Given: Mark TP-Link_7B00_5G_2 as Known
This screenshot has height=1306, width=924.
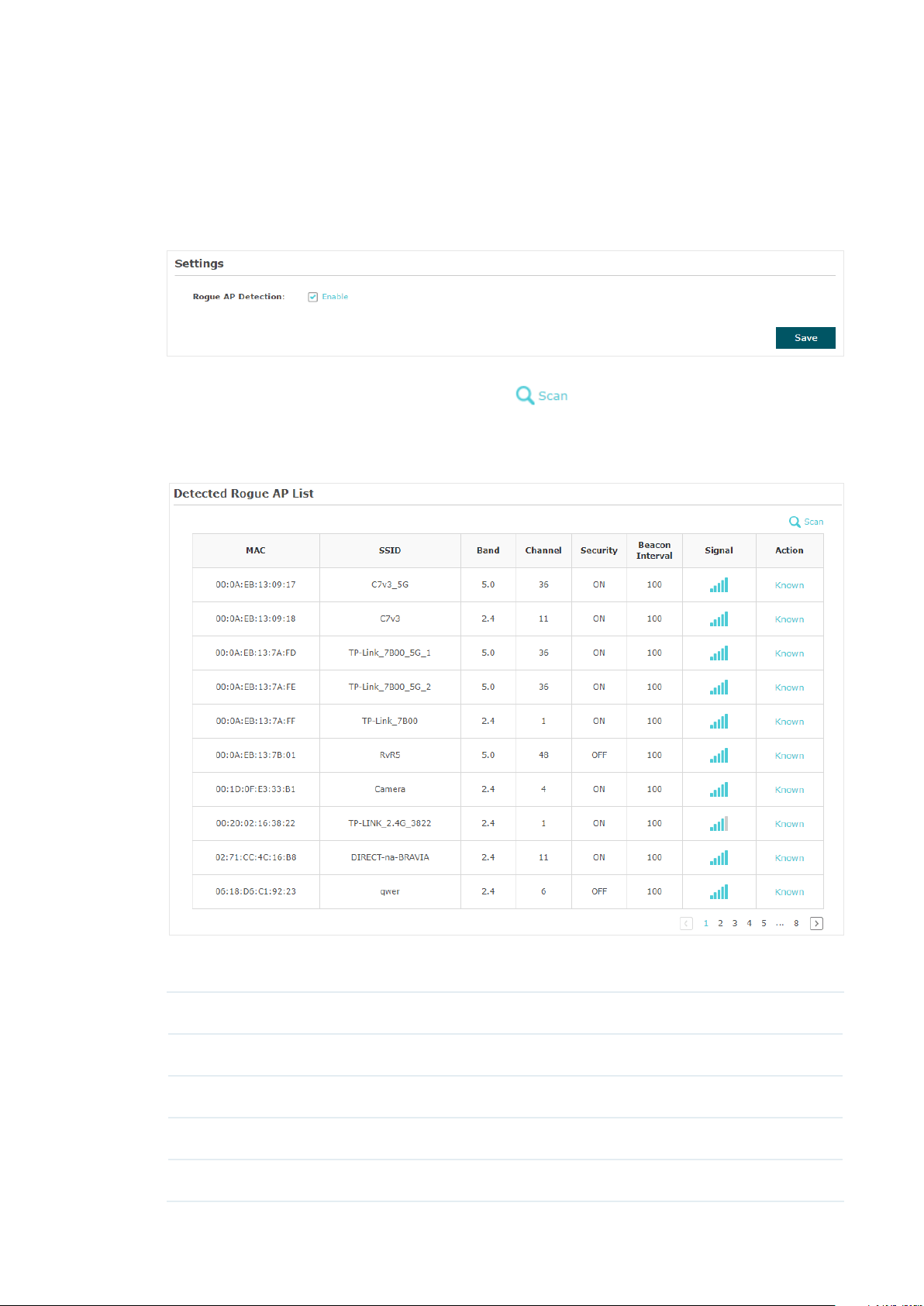Looking at the screenshot, I should point(789,687).
